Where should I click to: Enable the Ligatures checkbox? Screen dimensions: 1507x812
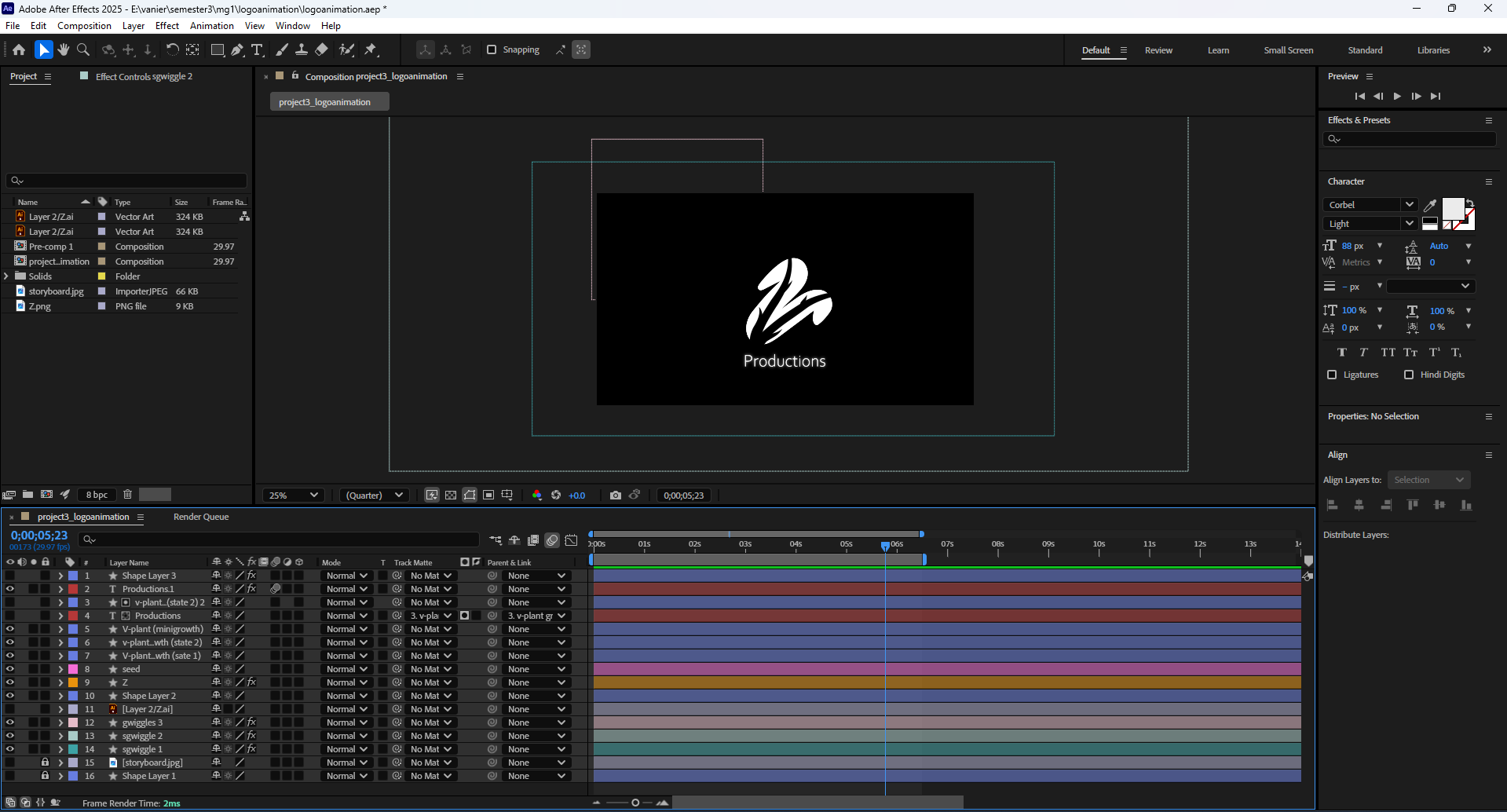(1332, 375)
